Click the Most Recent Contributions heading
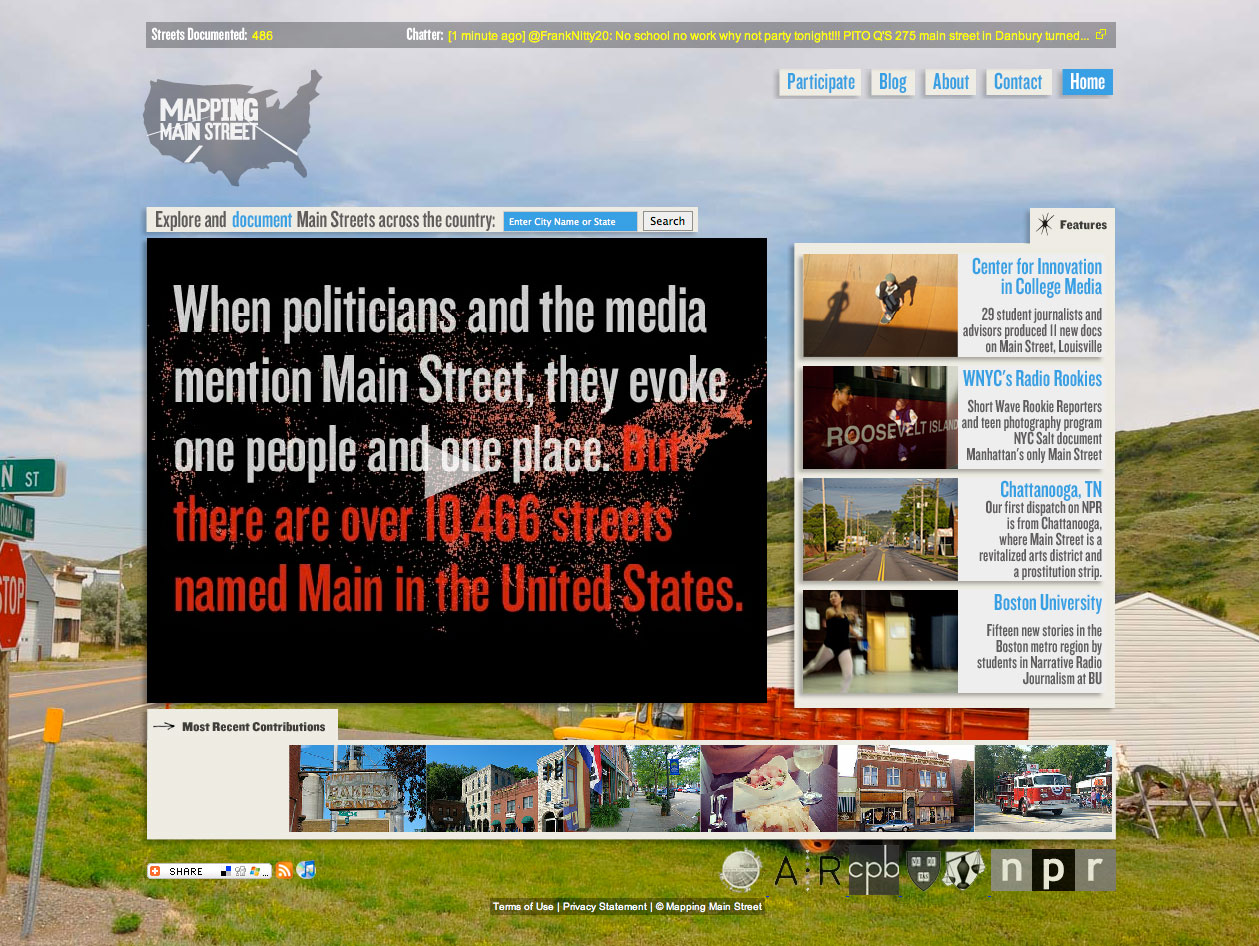This screenshot has height=946, width=1259. [254, 727]
